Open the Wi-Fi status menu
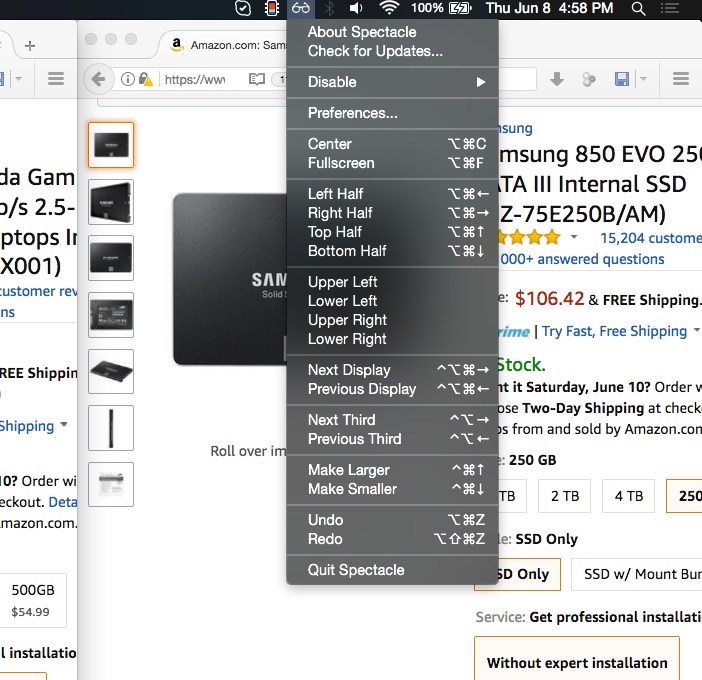The width and height of the screenshot is (702, 680). coord(389,8)
